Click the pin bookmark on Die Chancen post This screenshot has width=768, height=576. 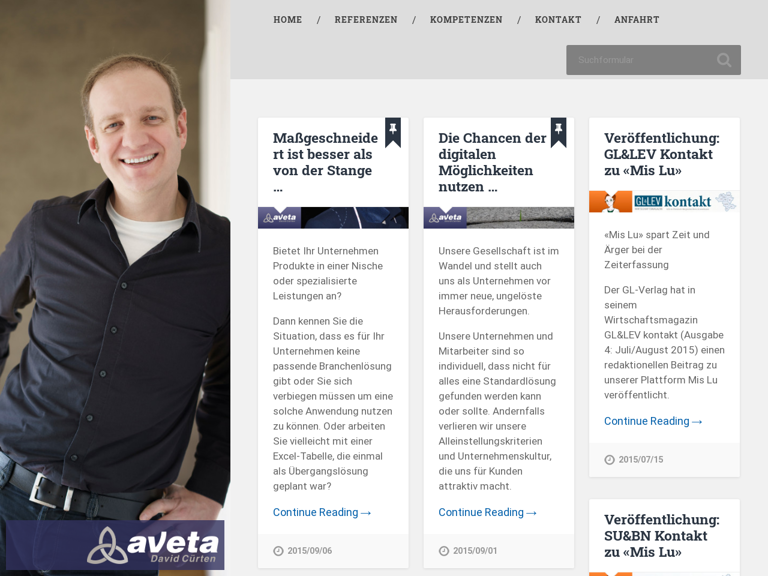(x=558, y=132)
